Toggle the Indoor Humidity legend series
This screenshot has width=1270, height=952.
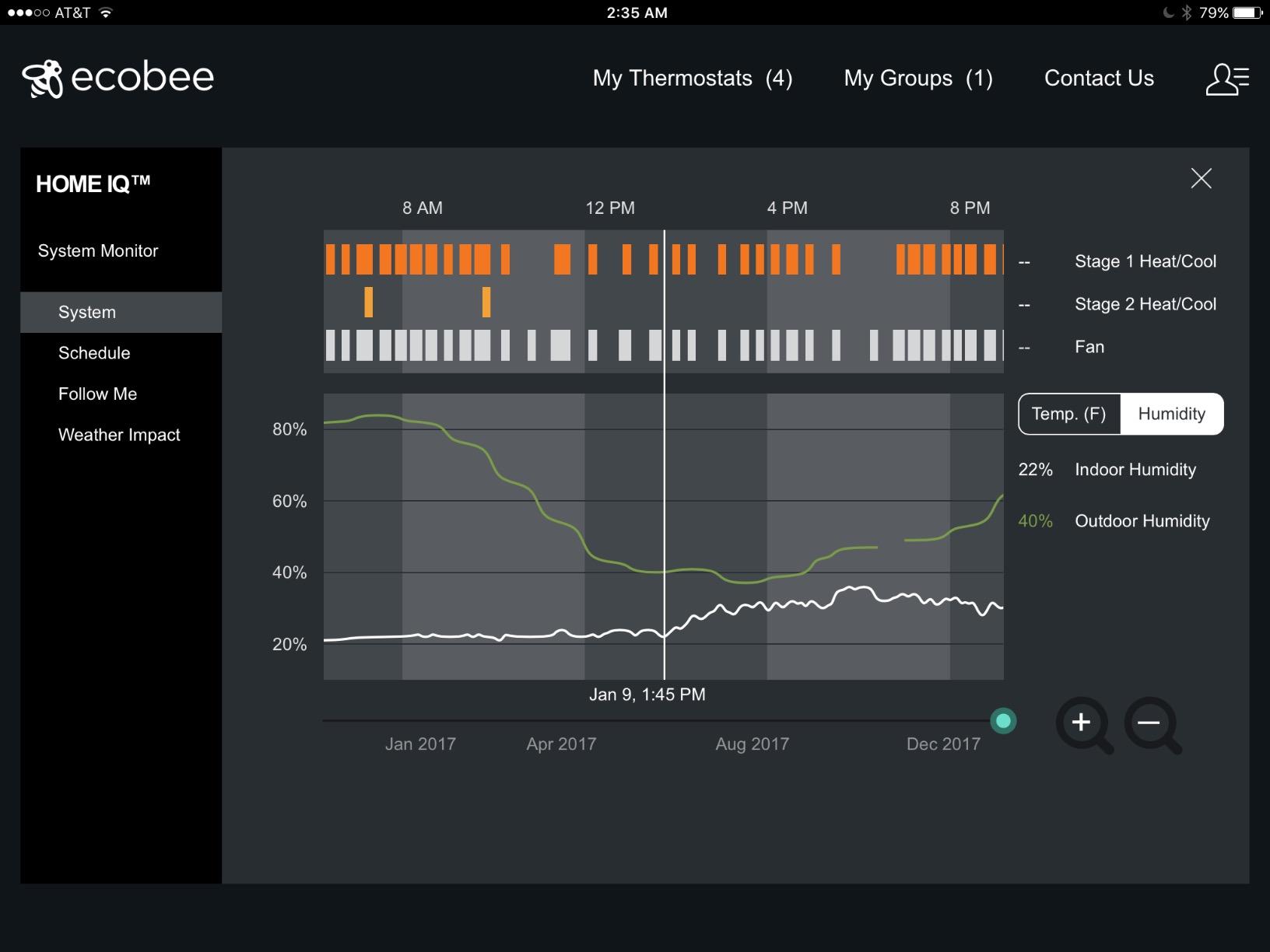(x=1135, y=470)
